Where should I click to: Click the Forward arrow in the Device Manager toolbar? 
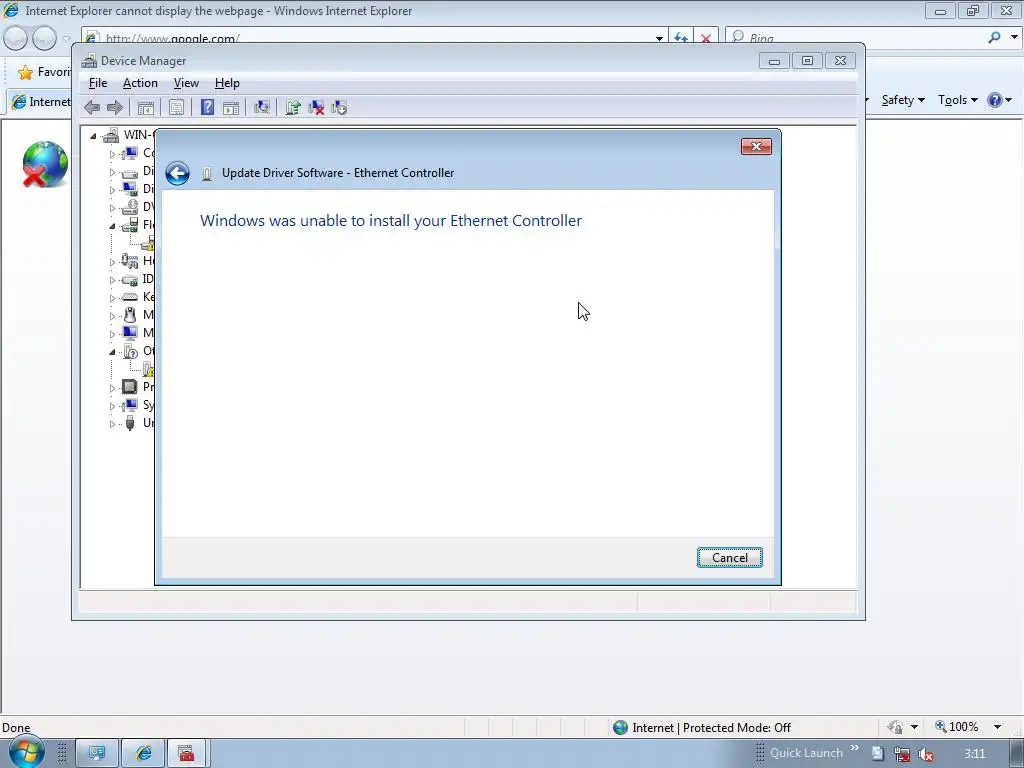[x=115, y=108]
